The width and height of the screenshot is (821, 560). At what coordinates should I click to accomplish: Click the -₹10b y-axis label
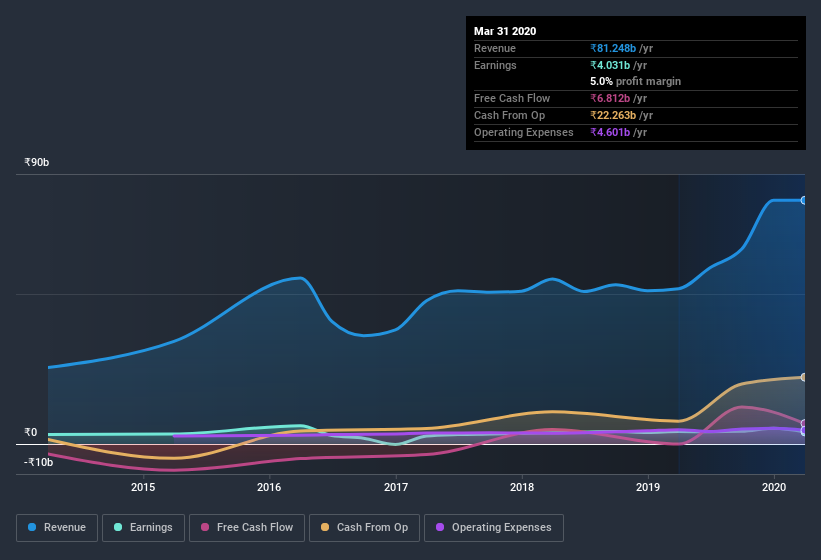point(38,462)
